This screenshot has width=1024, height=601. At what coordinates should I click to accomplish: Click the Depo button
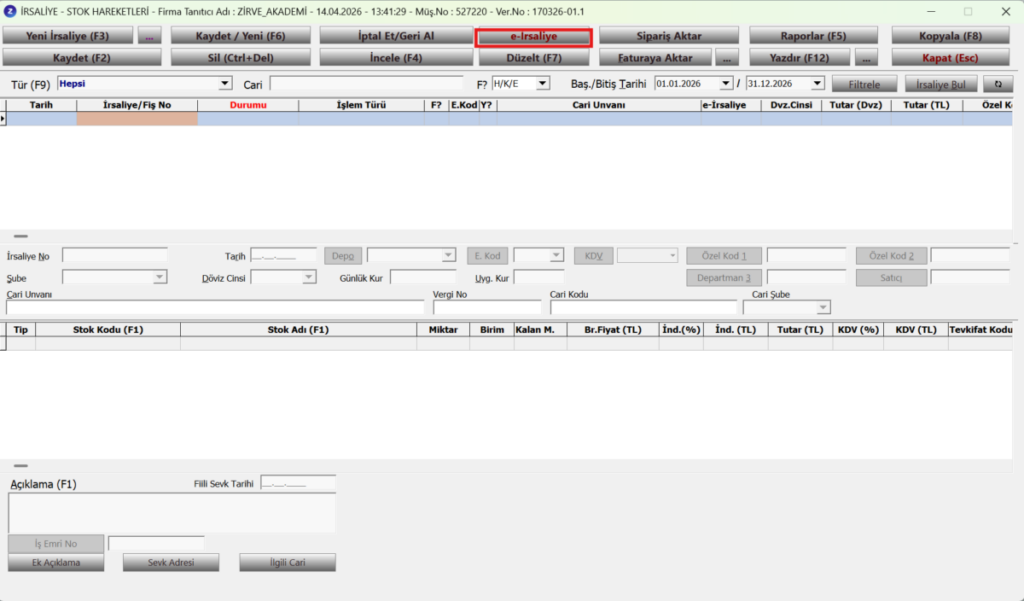pyautogui.click(x=343, y=256)
